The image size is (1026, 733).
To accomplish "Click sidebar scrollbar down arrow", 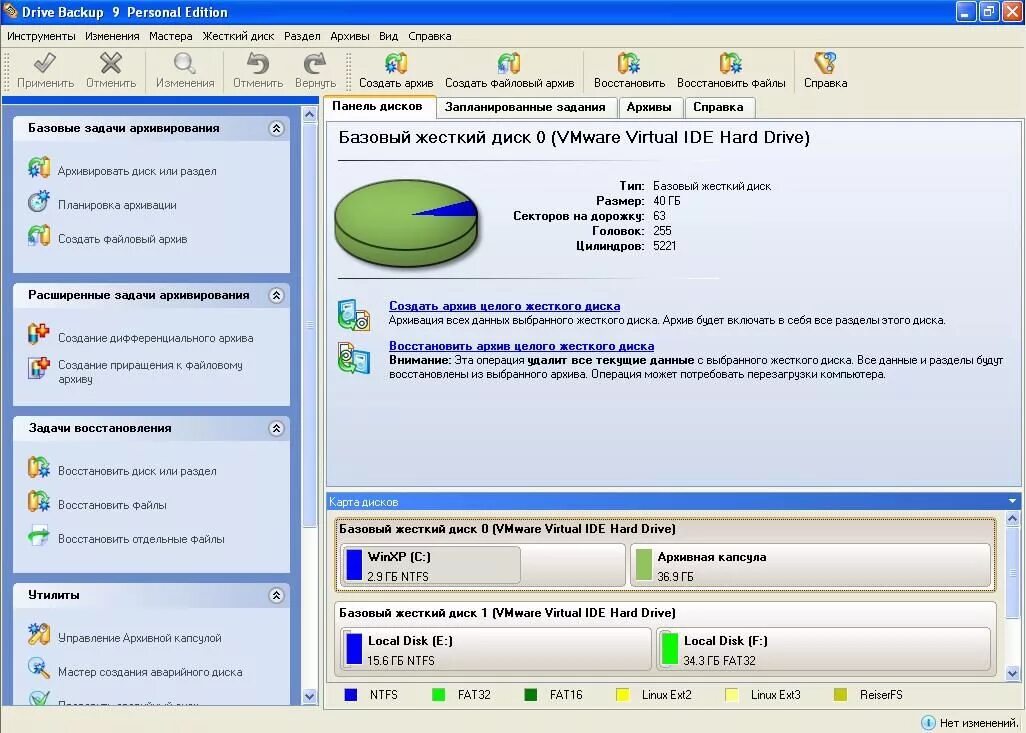I will coord(310,696).
